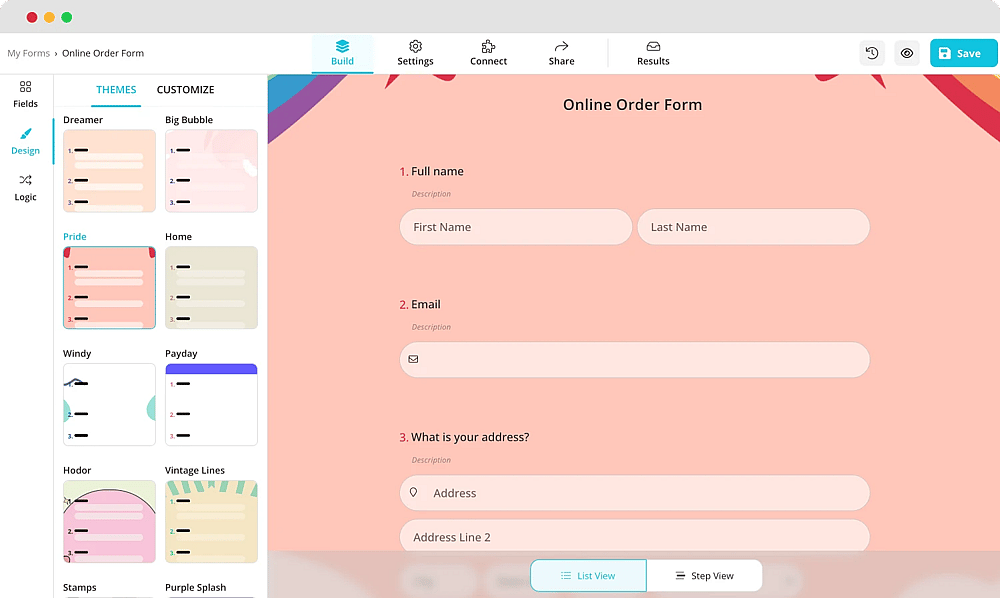Open the Settings tab
Screen dimensions: 1000x598
(x=415, y=54)
